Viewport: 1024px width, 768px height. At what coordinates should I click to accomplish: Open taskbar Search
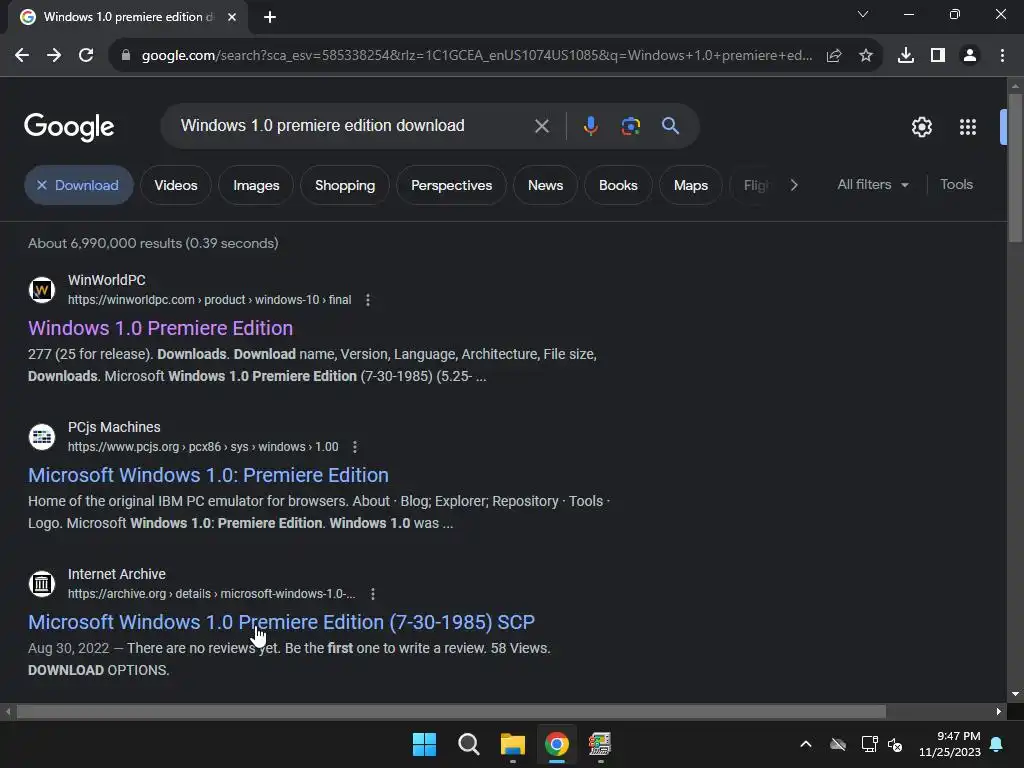pyautogui.click(x=468, y=744)
